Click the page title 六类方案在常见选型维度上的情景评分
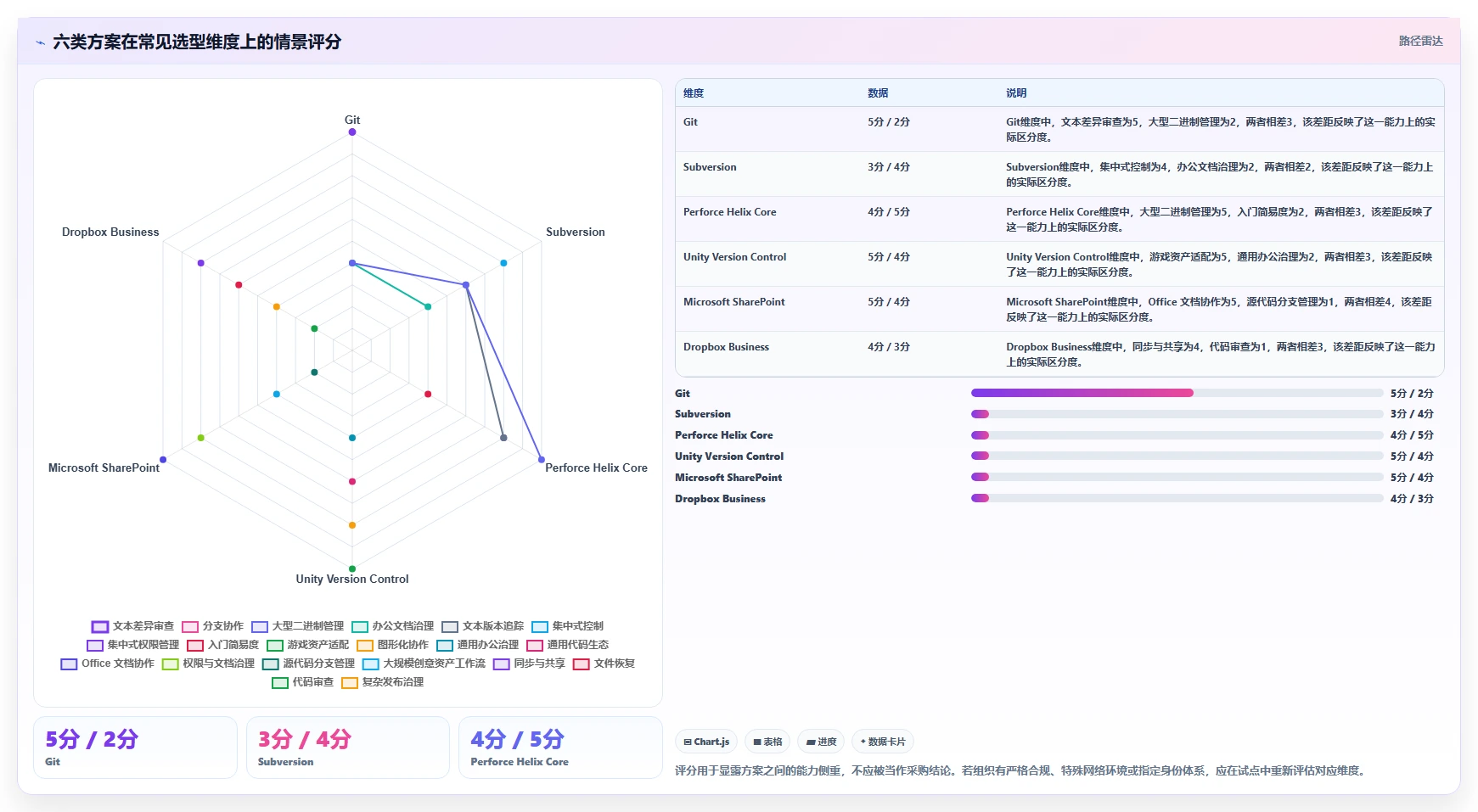Viewport: 1478px width, 812px height. pyautogui.click(x=197, y=42)
